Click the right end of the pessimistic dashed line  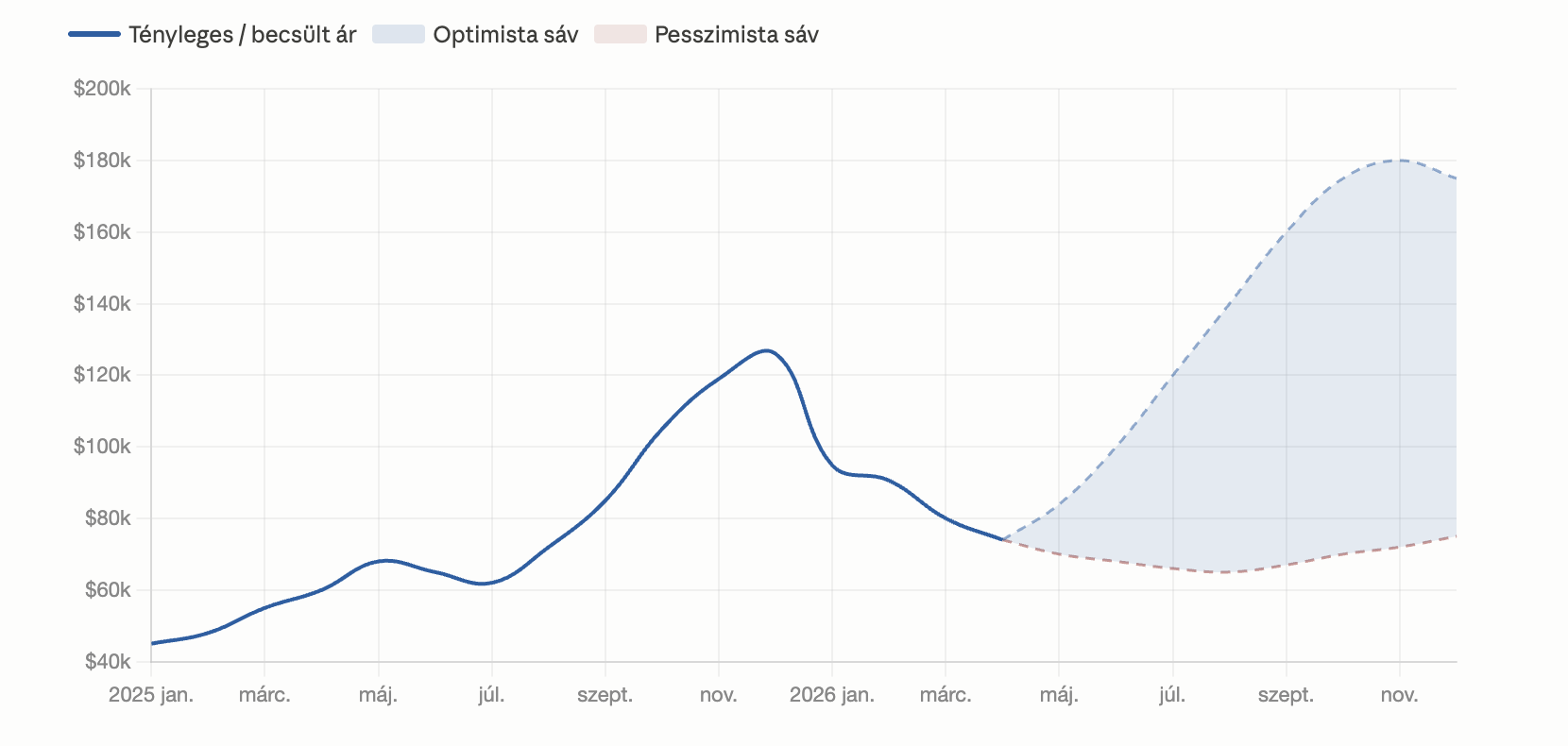click(x=1455, y=536)
